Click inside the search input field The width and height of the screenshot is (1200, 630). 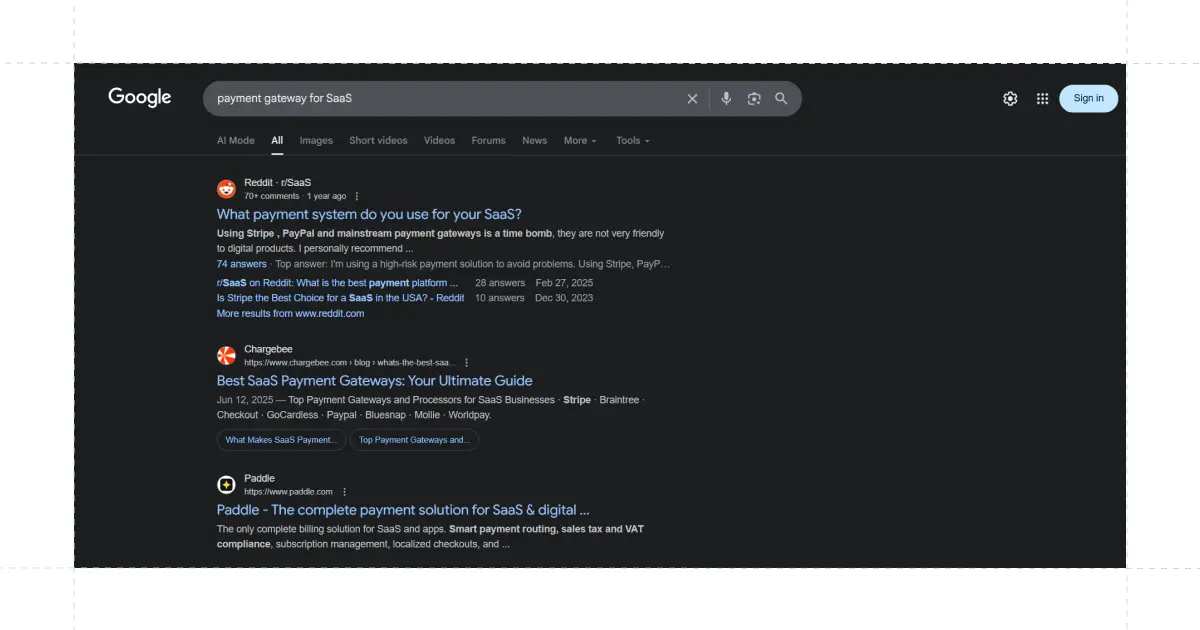coord(450,98)
